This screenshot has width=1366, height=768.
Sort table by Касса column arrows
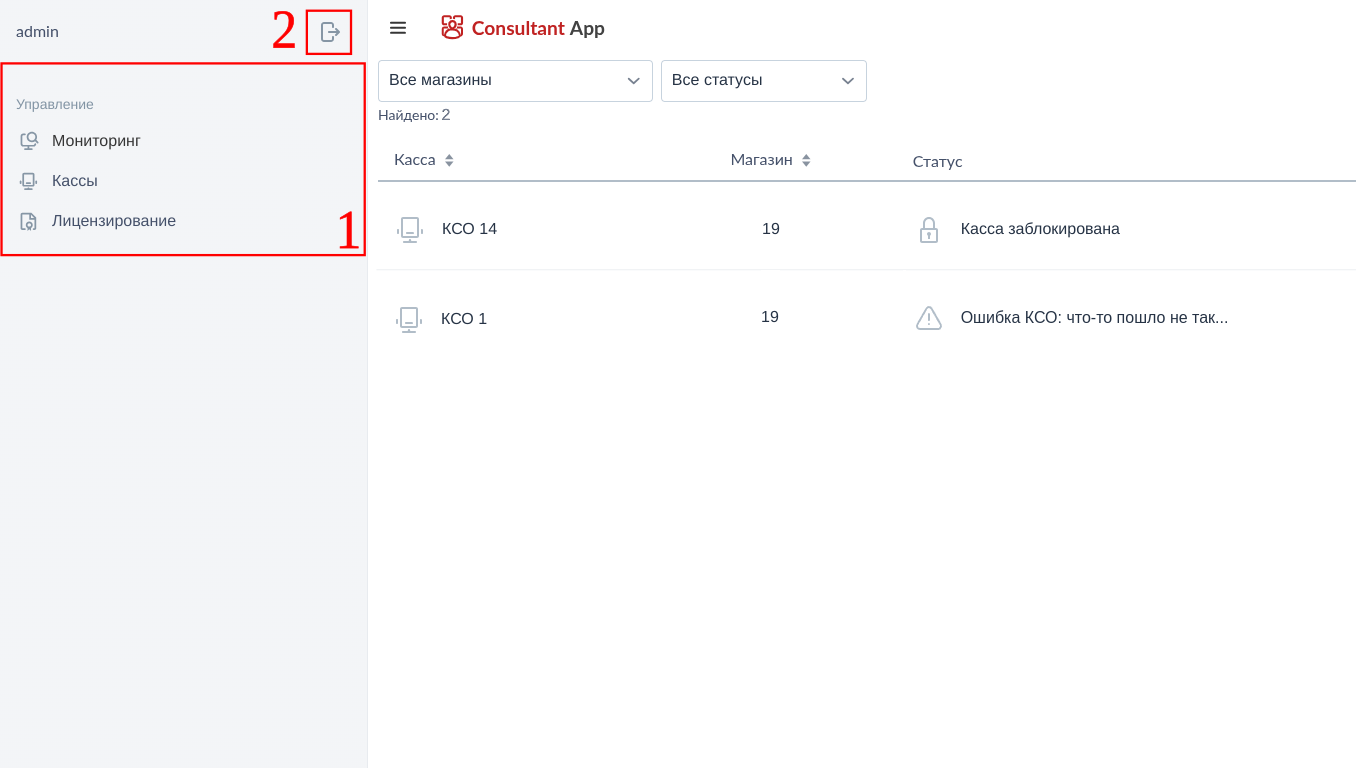[449, 160]
